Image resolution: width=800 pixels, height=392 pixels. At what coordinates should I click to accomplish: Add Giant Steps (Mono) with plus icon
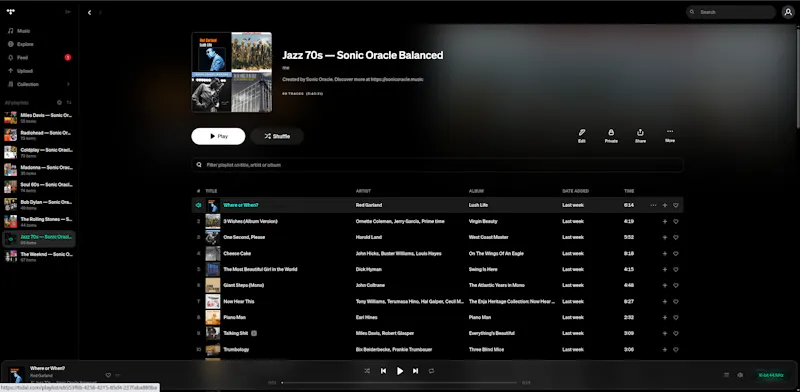664,285
